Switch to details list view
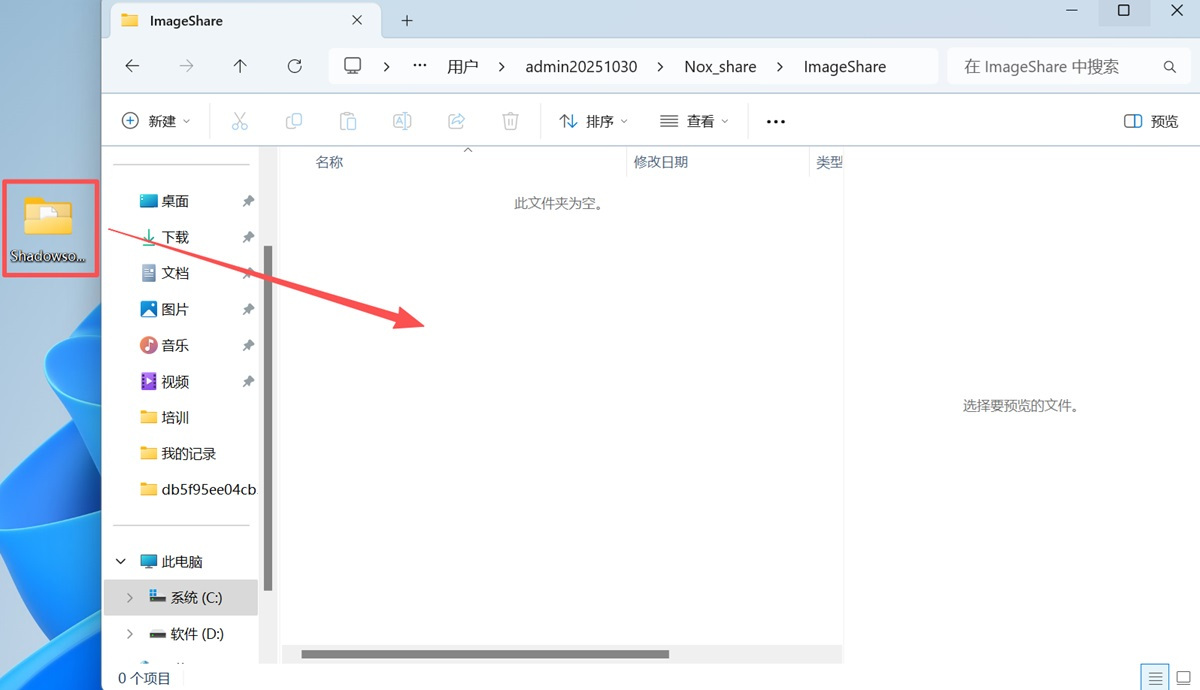The image size is (1200, 690). coord(1155,677)
